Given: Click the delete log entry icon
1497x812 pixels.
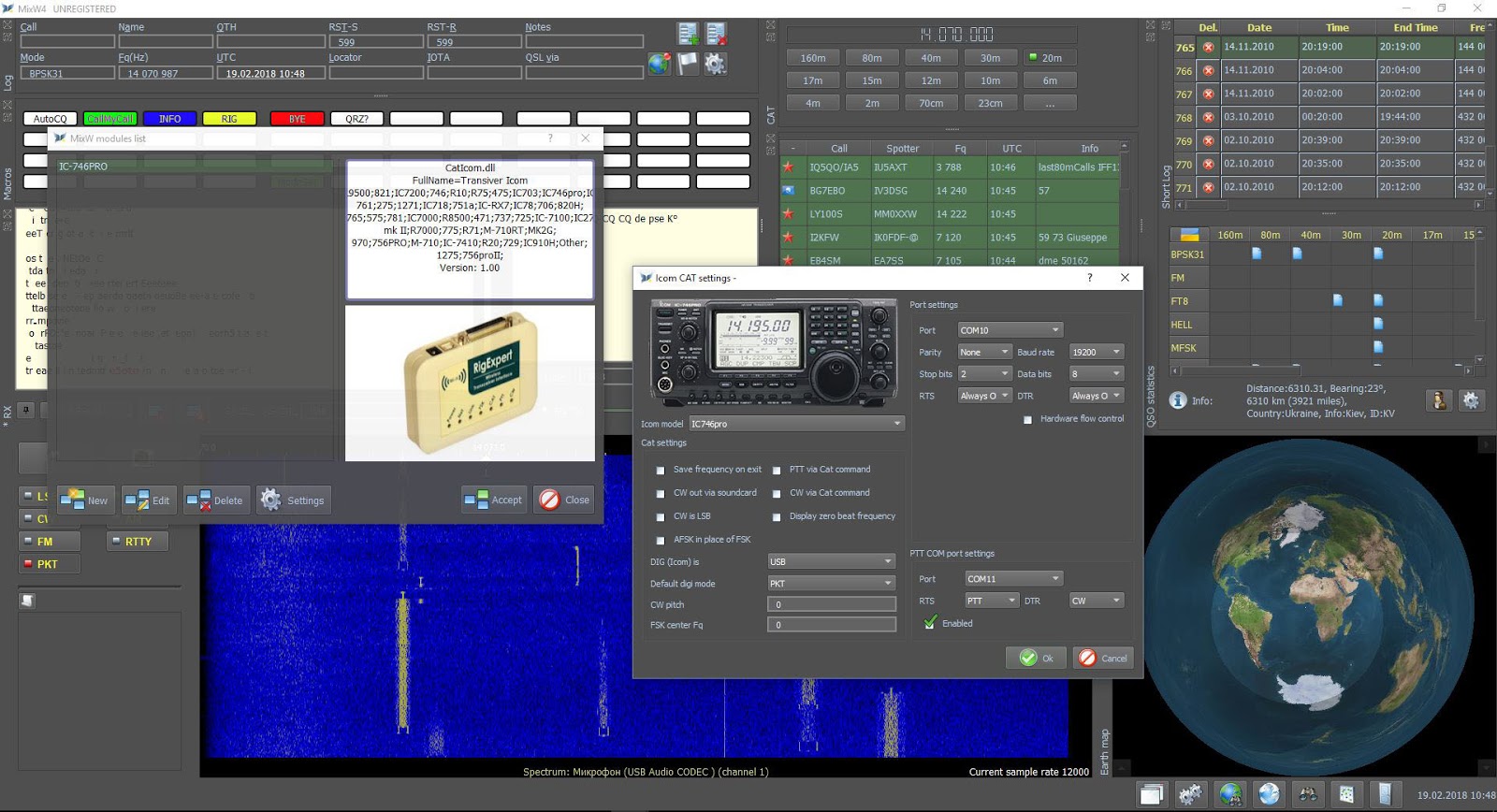Looking at the screenshot, I should click(717, 35).
